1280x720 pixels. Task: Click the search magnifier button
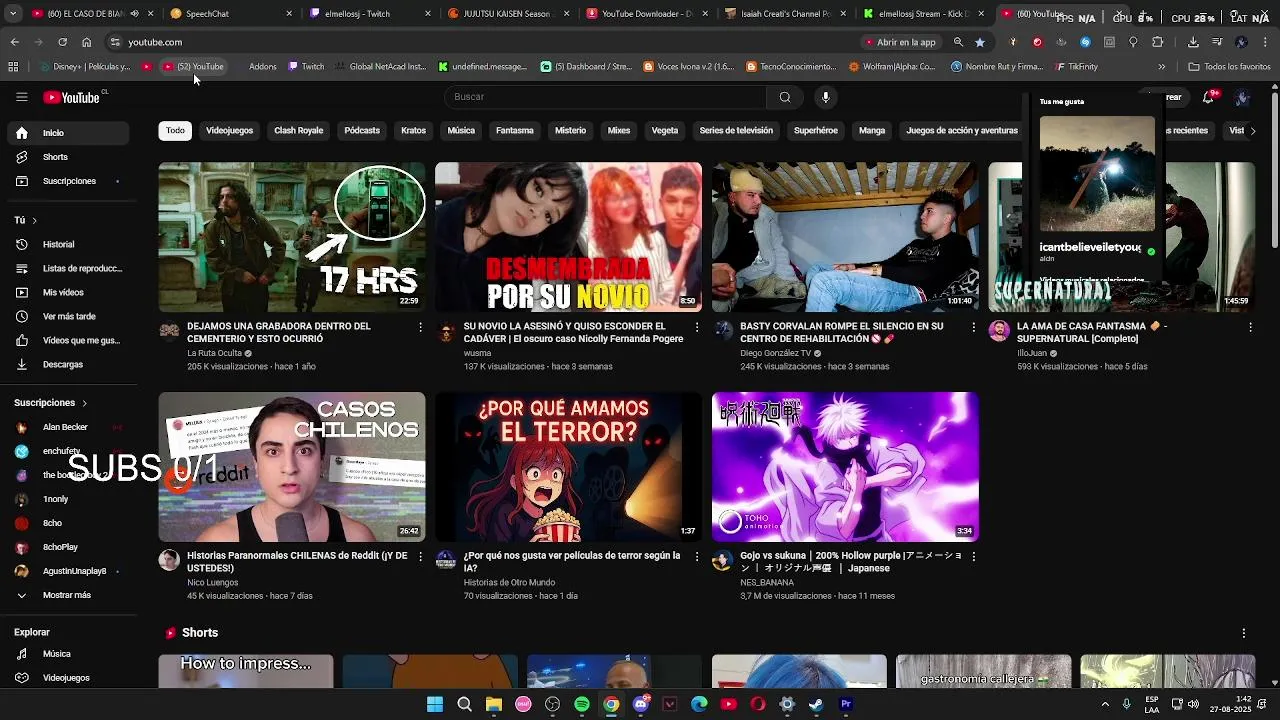(785, 97)
